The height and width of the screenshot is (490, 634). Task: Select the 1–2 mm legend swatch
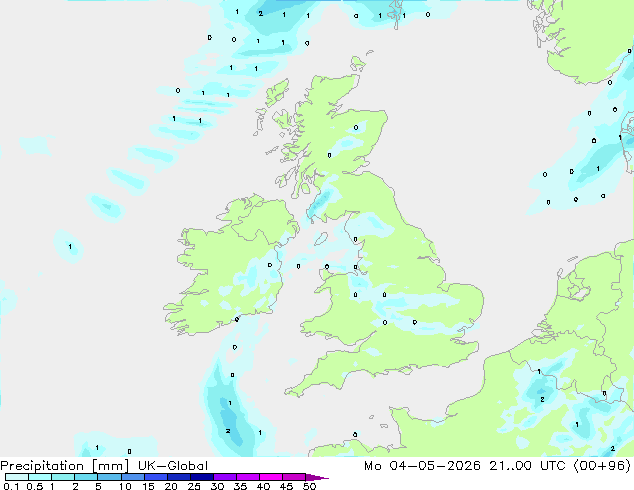(x=63, y=477)
